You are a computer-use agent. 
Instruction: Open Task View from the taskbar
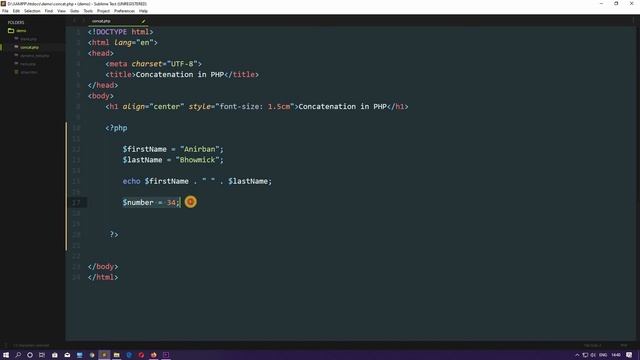pyautogui.click(x=42, y=355)
